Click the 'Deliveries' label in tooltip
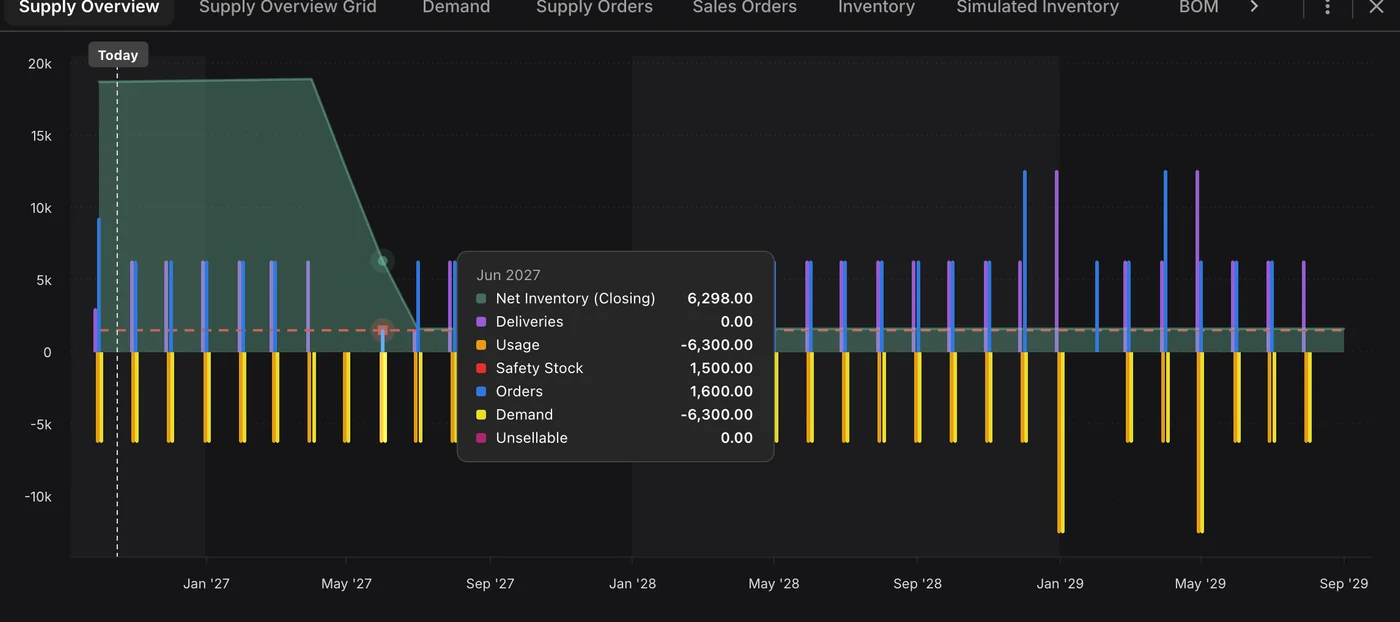 [529, 322]
